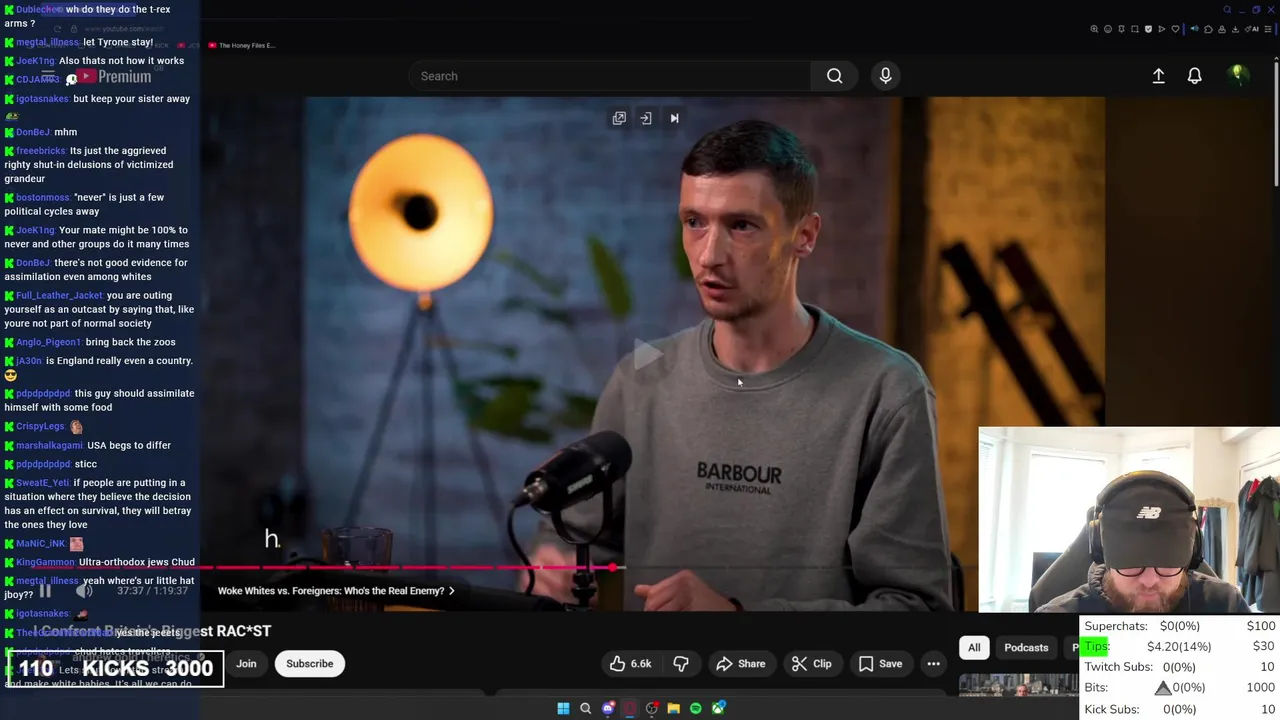The image size is (1280, 720).
Task: Click the recommended video thumbnail below chips
Action: [x=1018, y=685]
